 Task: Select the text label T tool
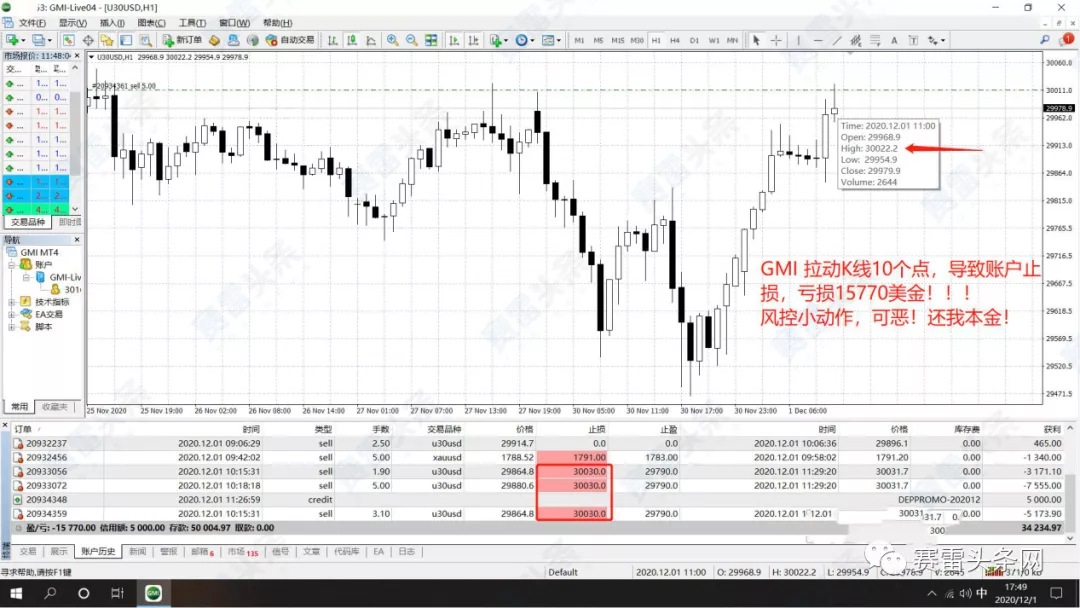(x=913, y=41)
